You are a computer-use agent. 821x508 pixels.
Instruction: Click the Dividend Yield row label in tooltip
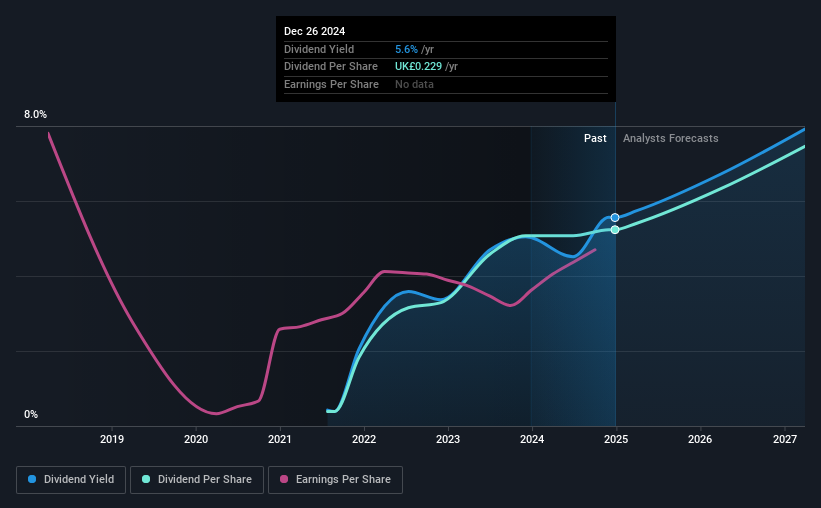pyautogui.click(x=319, y=49)
